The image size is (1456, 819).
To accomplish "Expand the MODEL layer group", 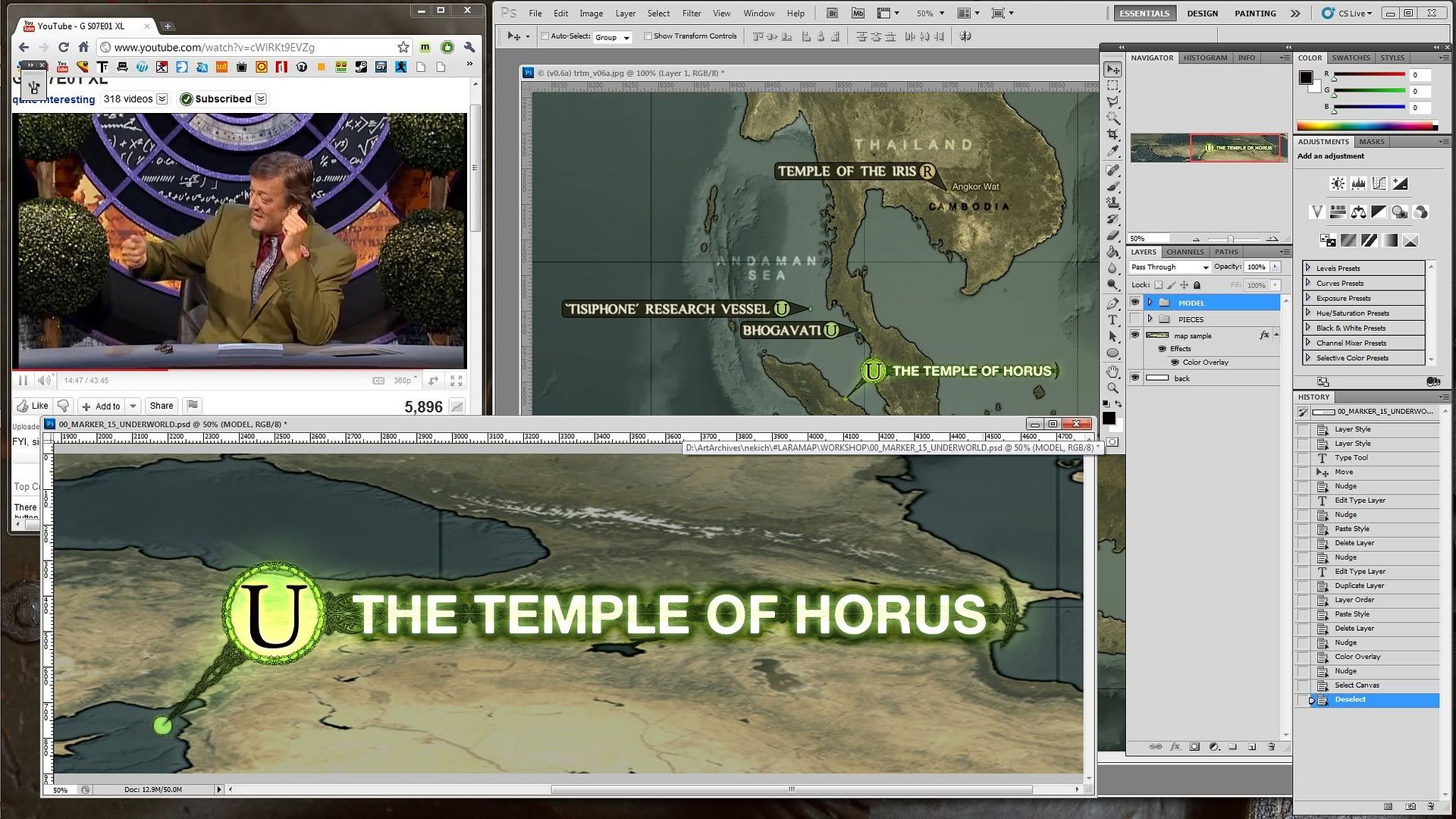I will pos(1150,303).
